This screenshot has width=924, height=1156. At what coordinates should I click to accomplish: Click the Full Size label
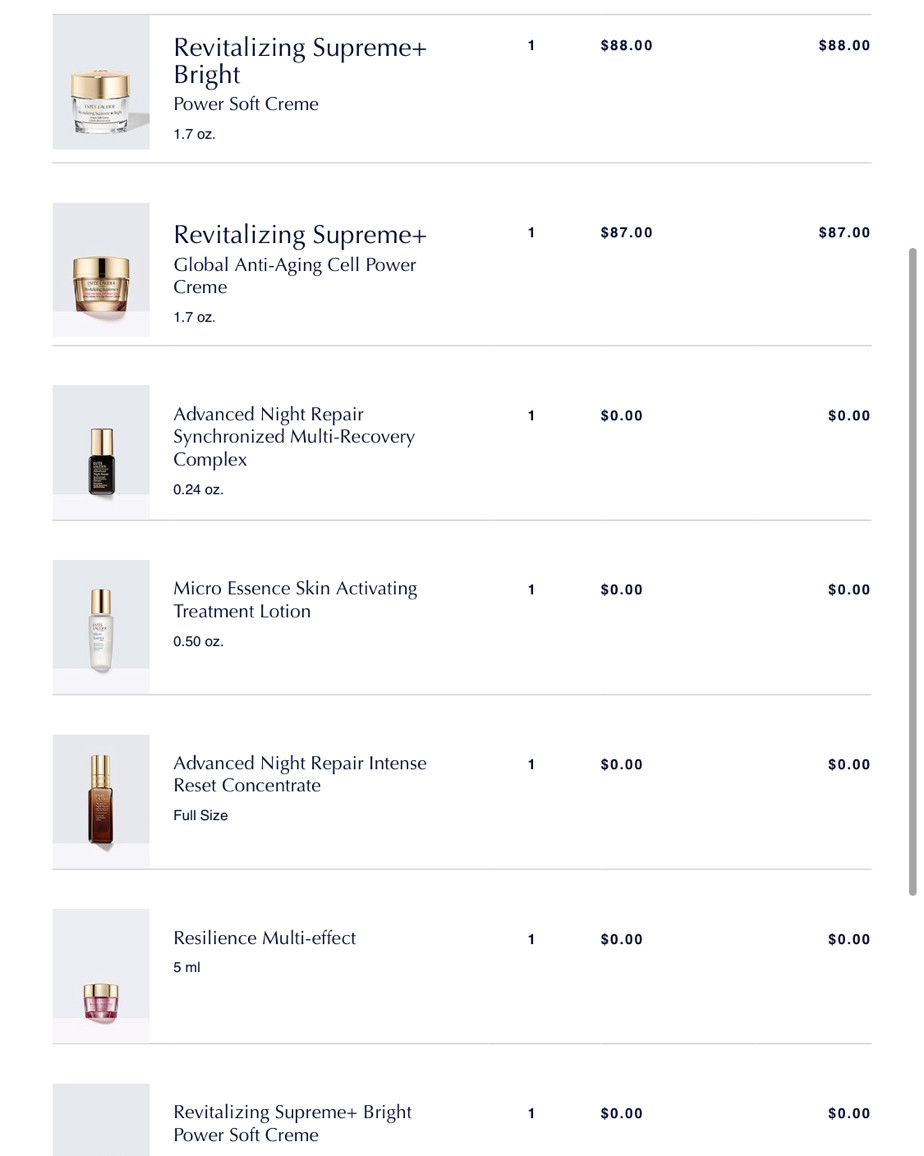tap(200, 816)
